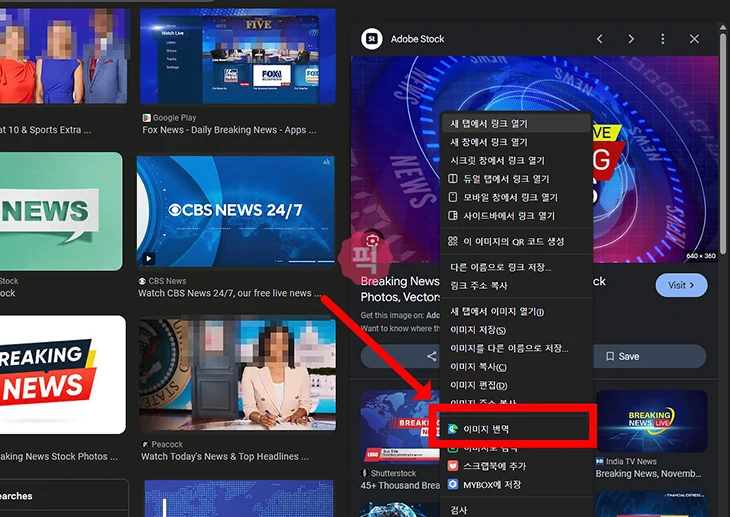The image size is (730, 517).
Task: Select '검사' inspect menu entry
Action: click(516, 510)
